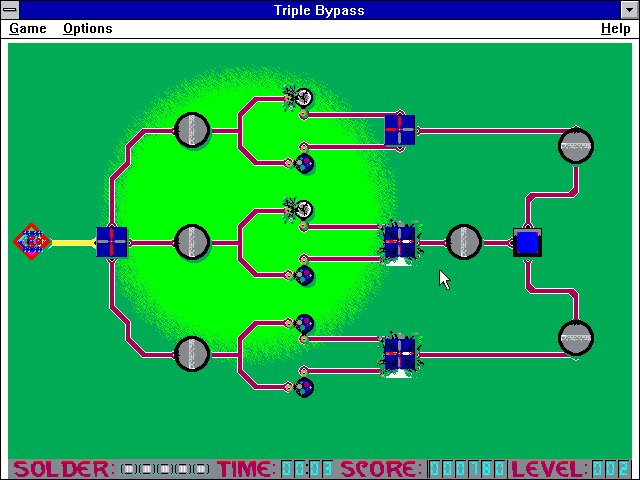The height and width of the screenshot is (480, 640).
Task: Click the burnt-out bulb on middle branch
Action: (304, 210)
